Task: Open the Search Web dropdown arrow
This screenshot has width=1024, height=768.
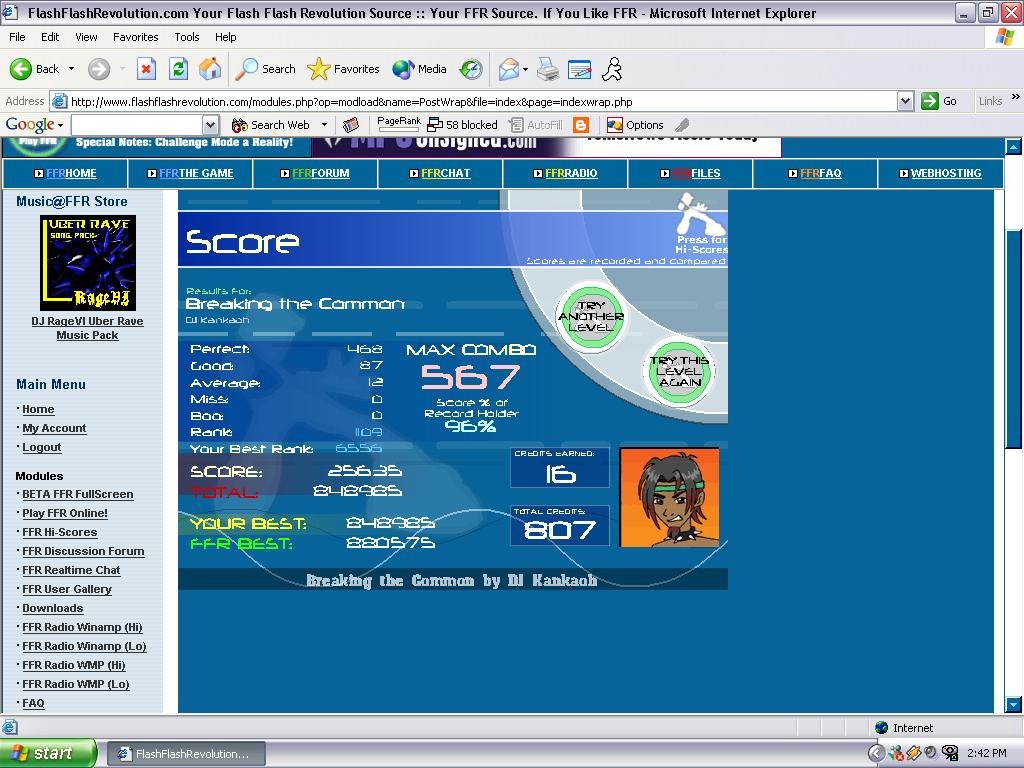Action: pos(324,125)
